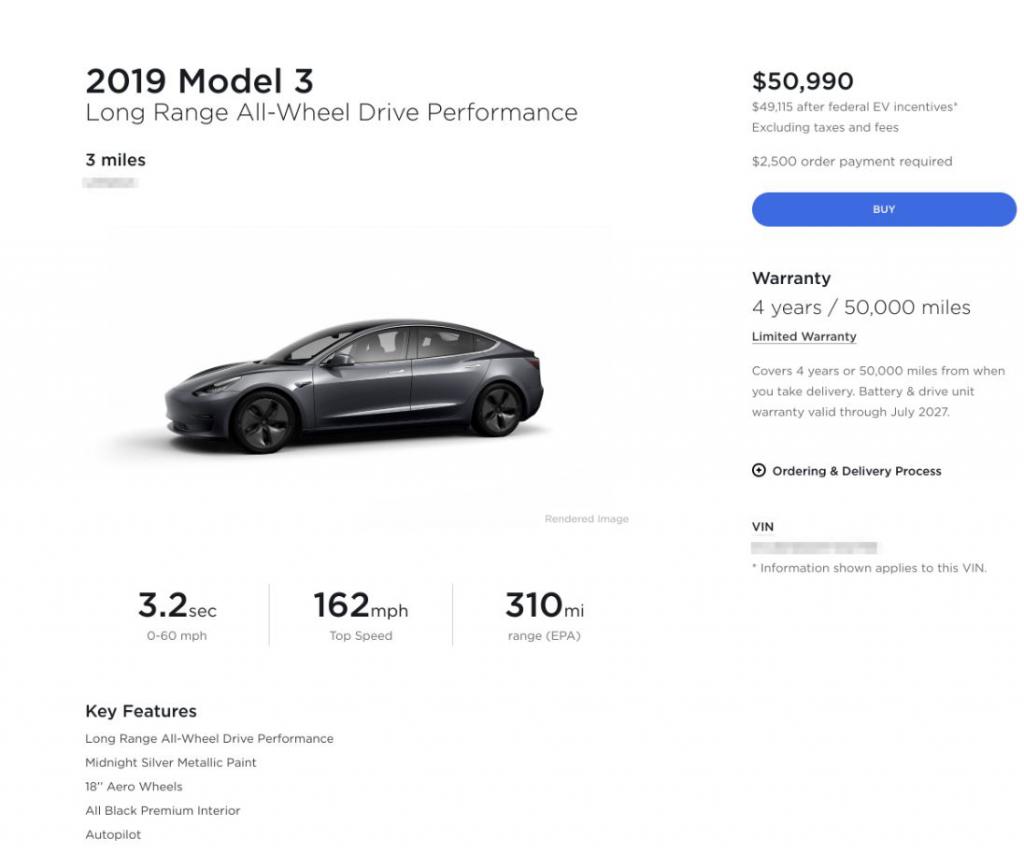This screenshot has height=853, width=1024.
Task: Click the 3.2 sec 0-60 mph stat
Action: (x=177, y=615)
